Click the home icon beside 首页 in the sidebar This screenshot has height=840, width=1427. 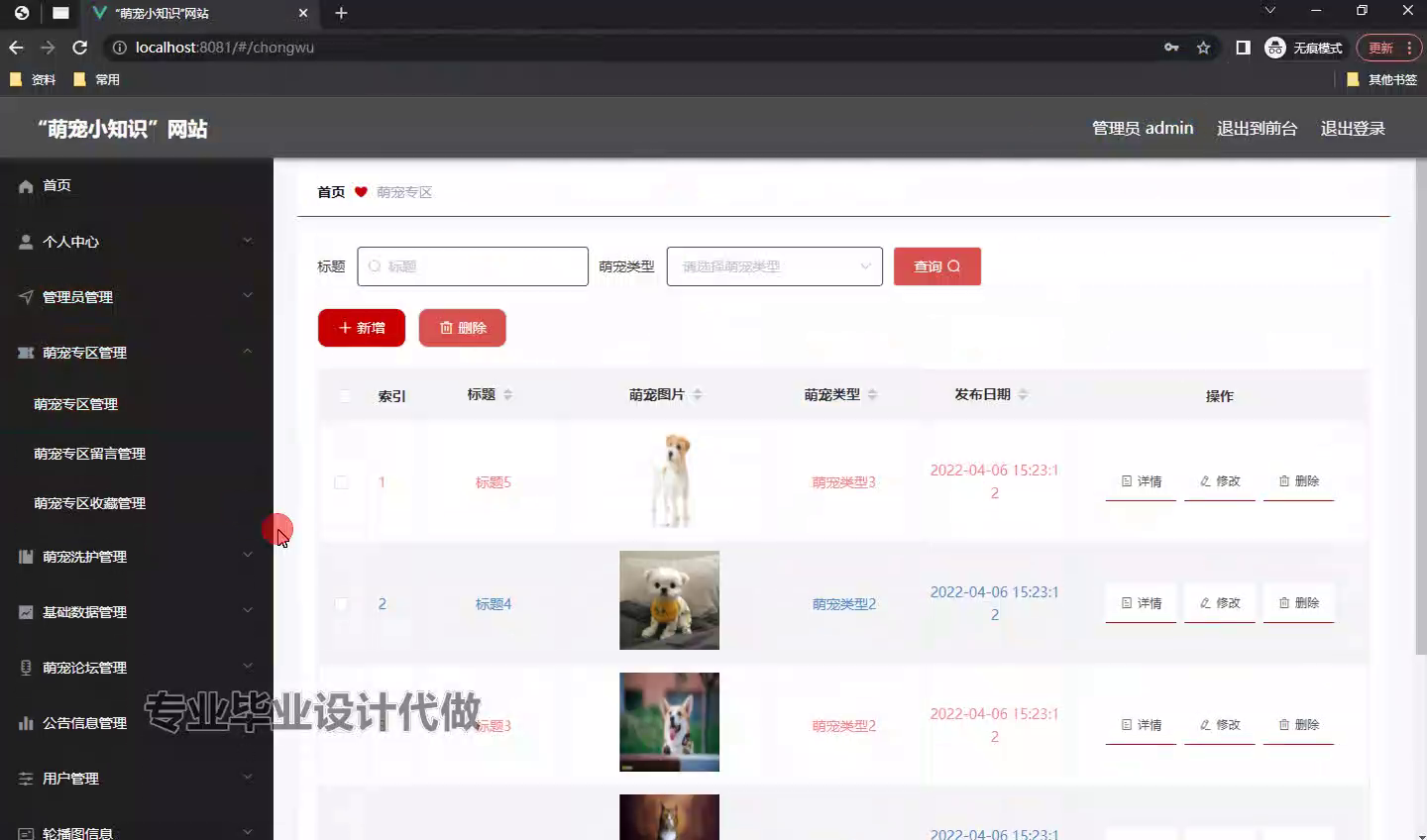tap(26, 186)
